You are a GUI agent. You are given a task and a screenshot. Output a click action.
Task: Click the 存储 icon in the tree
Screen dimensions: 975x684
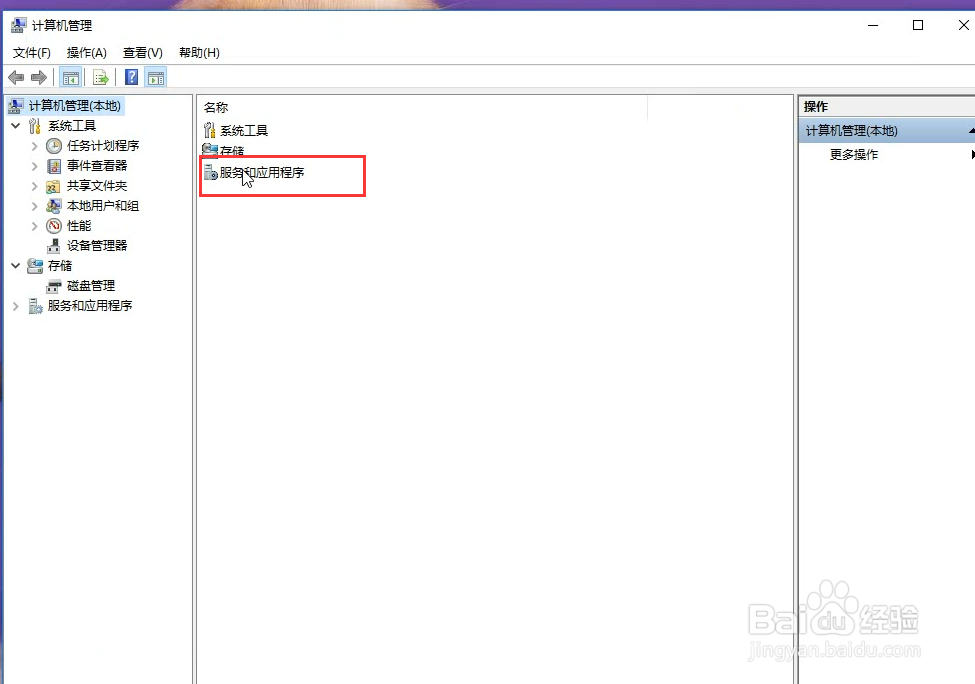point(35,266)
